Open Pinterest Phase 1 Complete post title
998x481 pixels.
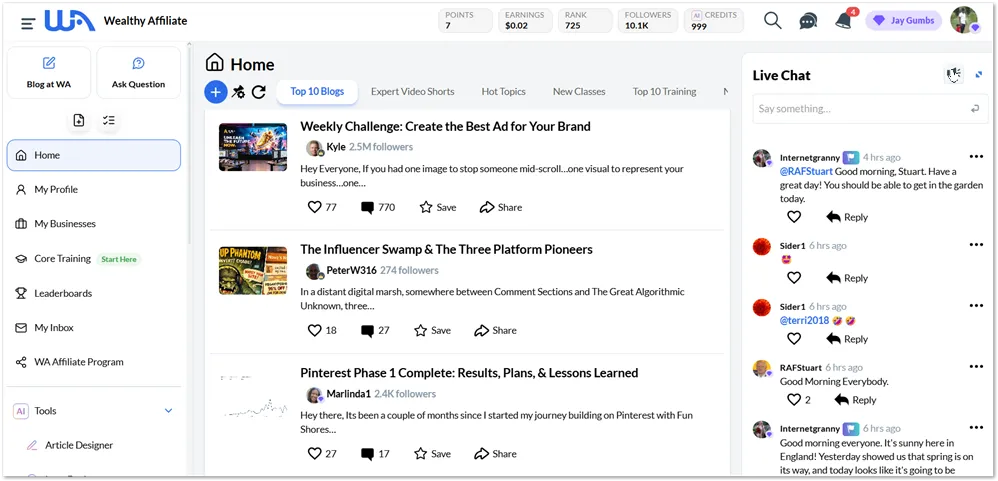tap(469, 373)
